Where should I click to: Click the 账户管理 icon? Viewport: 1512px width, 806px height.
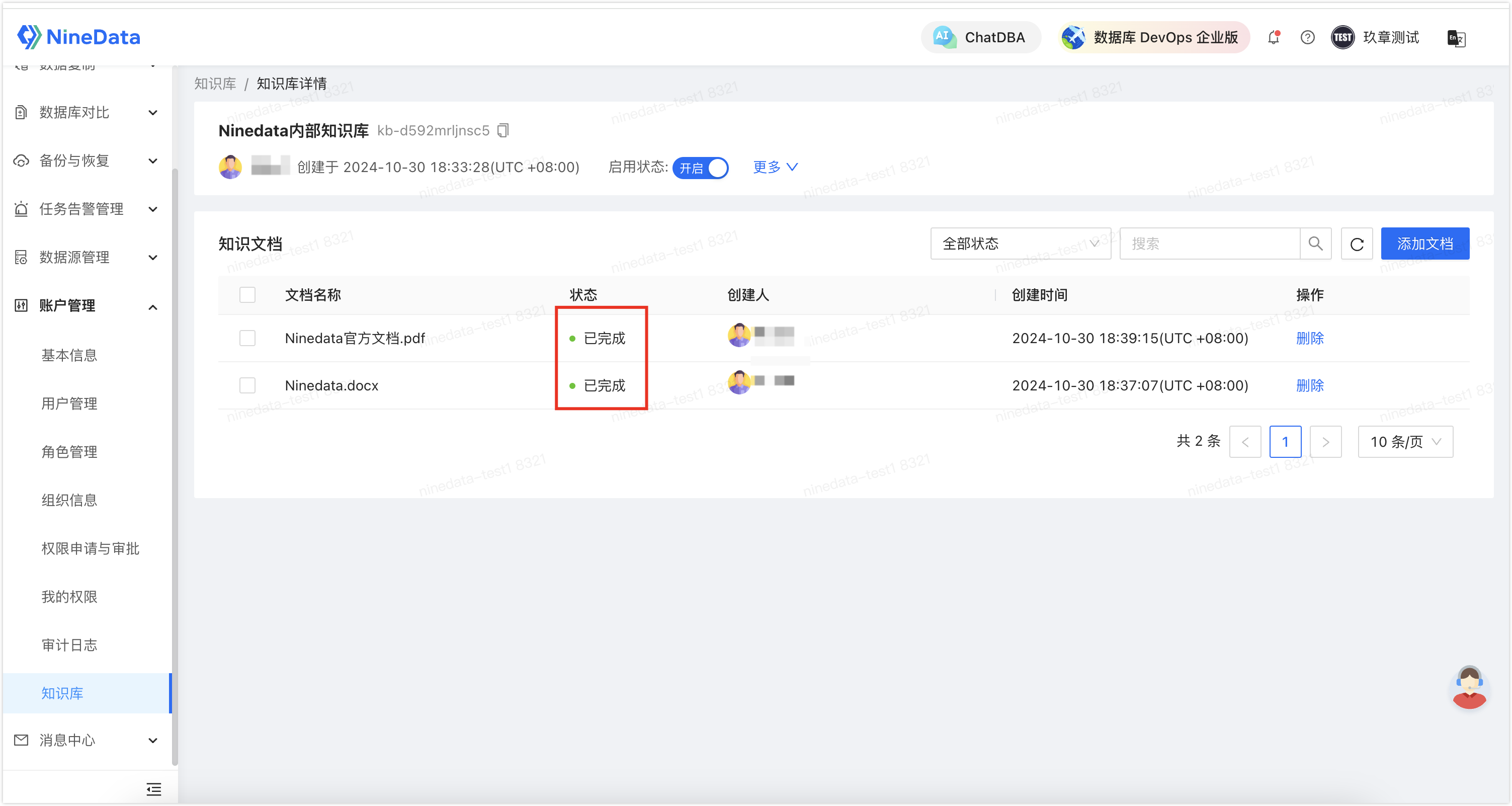pyautogui.click(x=21, y=305)
